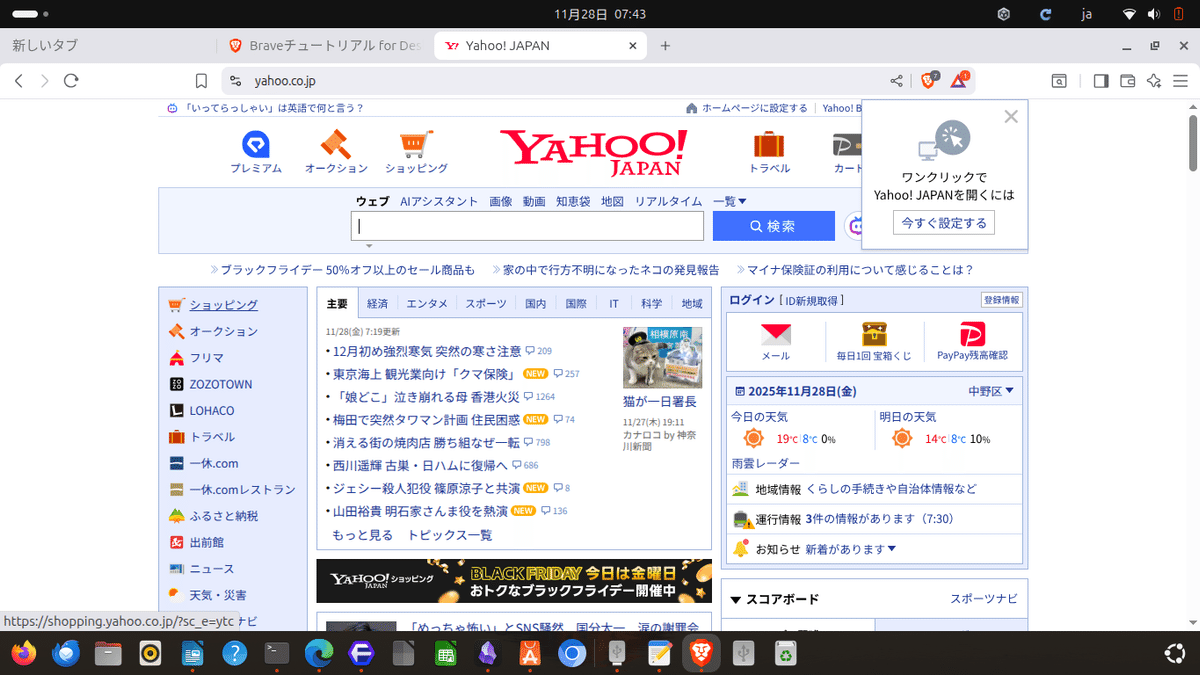Image resolution: width=1200 pixels, height=675 pixels.
Task: Open Yahoo!ショッピング via the cart icon
Action: (x=415, y=148)
